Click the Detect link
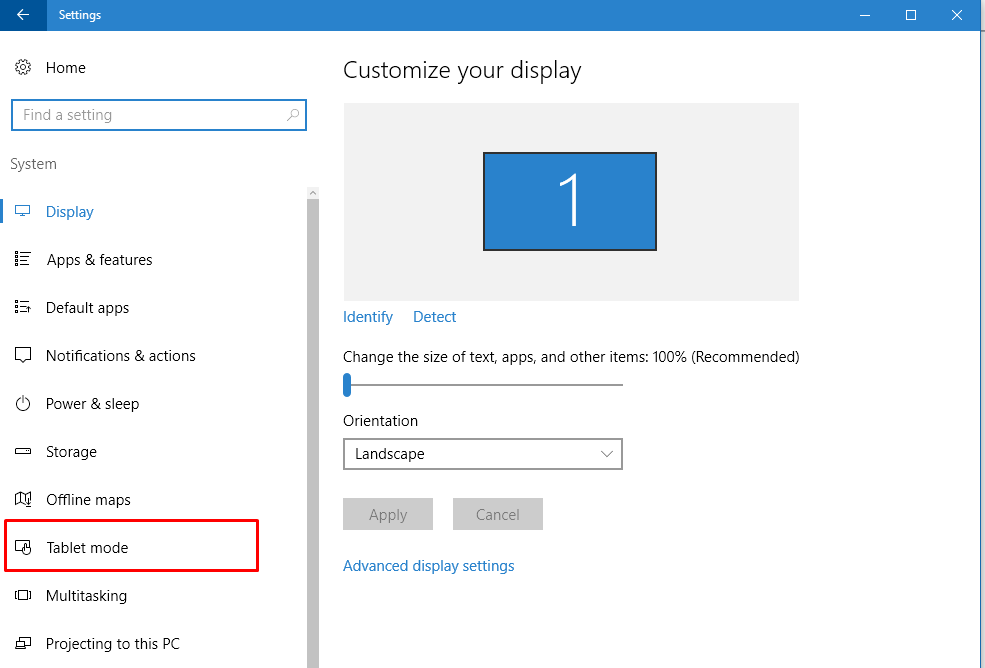The width and height of the screenshot is (985, 668). pyautogui.click(x=434, y=317)
